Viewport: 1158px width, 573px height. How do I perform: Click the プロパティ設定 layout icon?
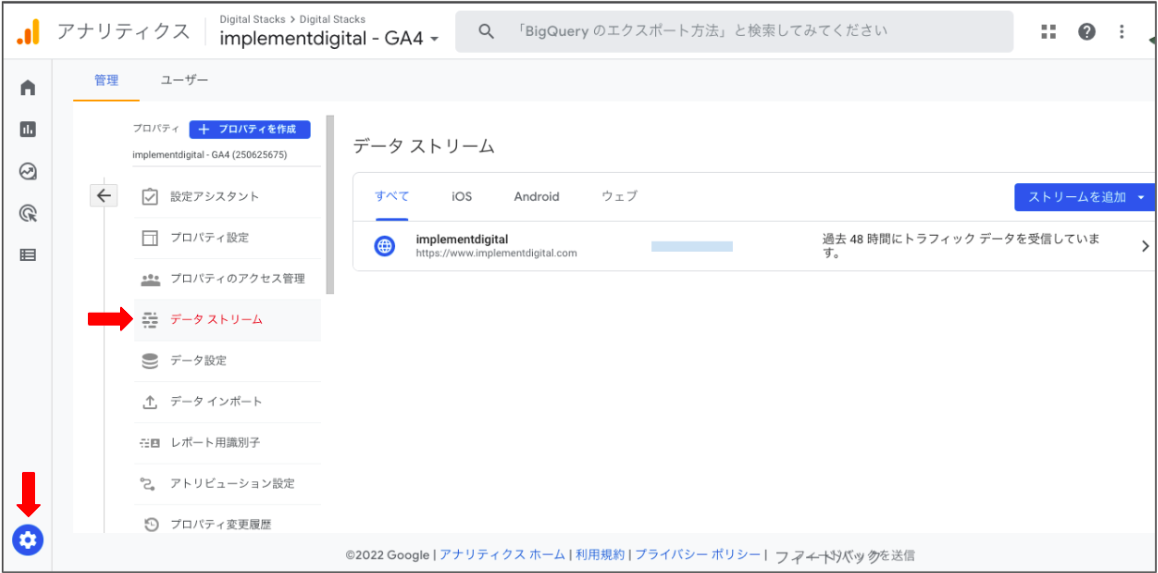coord(150,238)
